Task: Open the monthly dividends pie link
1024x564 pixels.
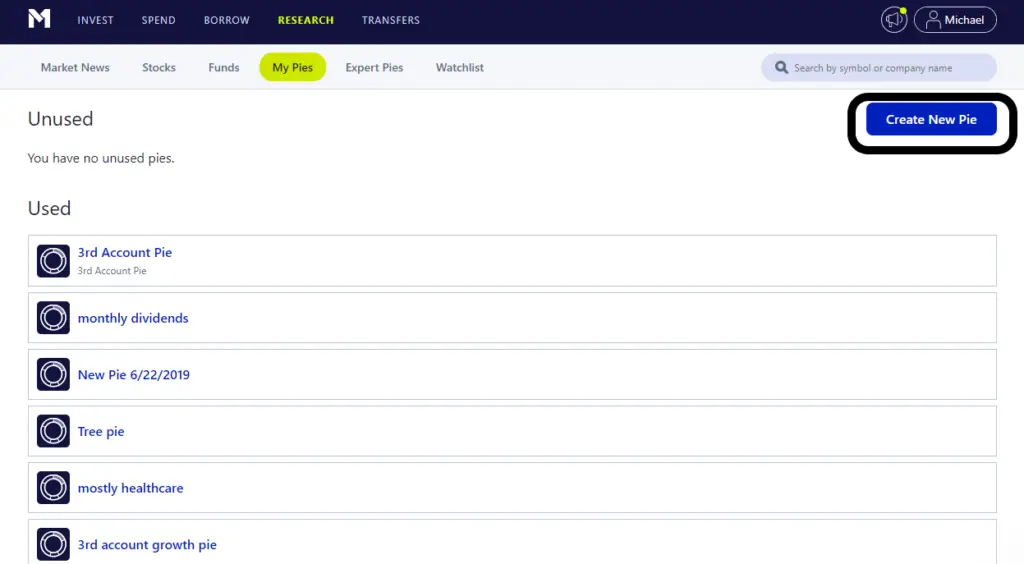Action: 133,318
